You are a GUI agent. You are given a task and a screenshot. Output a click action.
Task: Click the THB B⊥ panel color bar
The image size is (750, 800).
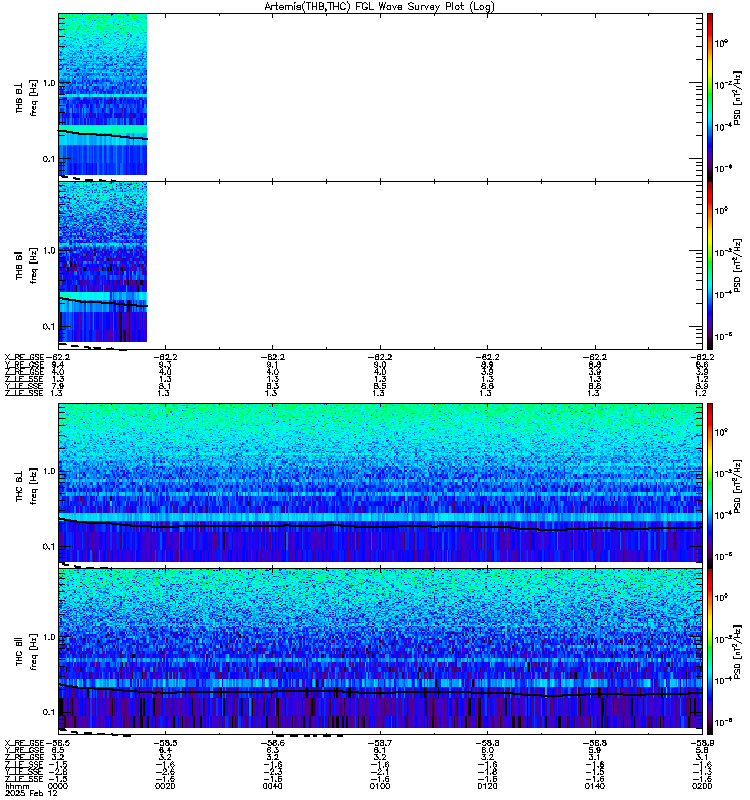point(710,97)
